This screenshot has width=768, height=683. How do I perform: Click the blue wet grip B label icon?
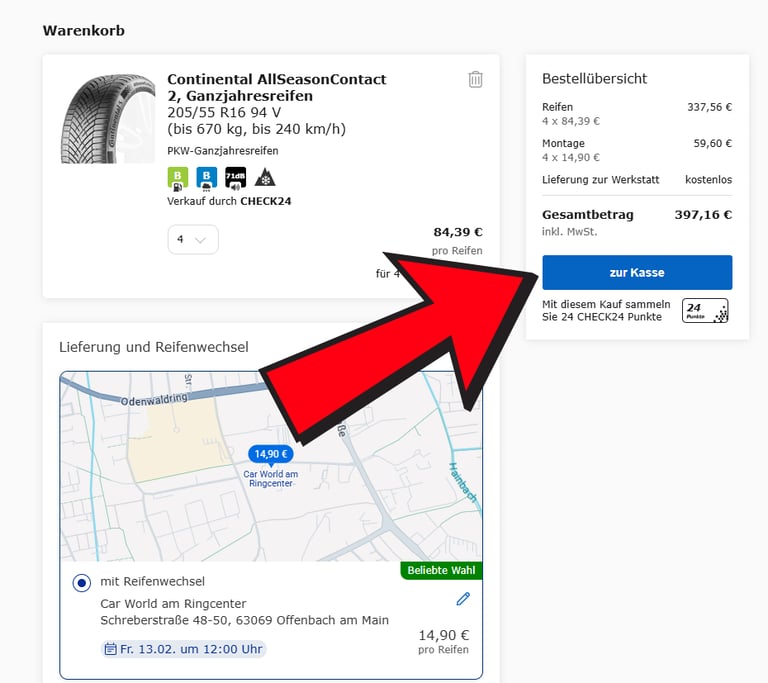[x=207, y=178]
